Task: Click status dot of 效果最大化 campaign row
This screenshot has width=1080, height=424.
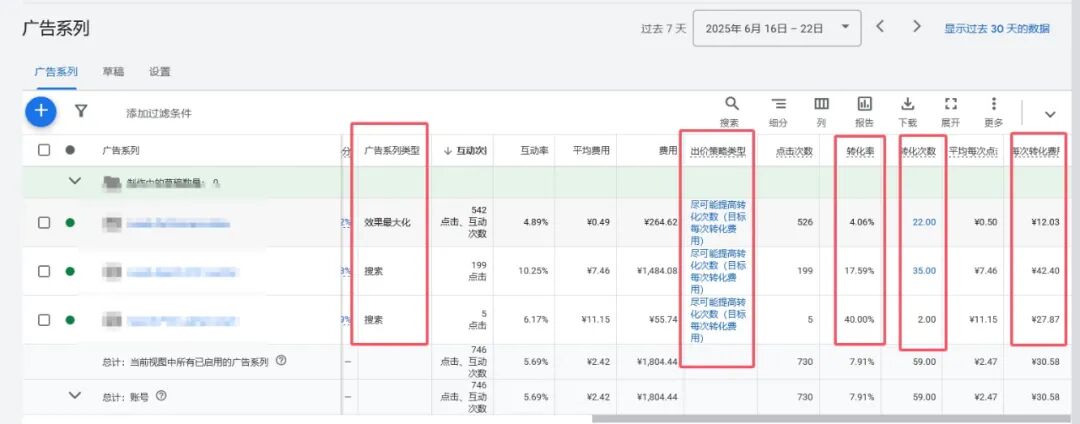Action: (x=70, y=222)
